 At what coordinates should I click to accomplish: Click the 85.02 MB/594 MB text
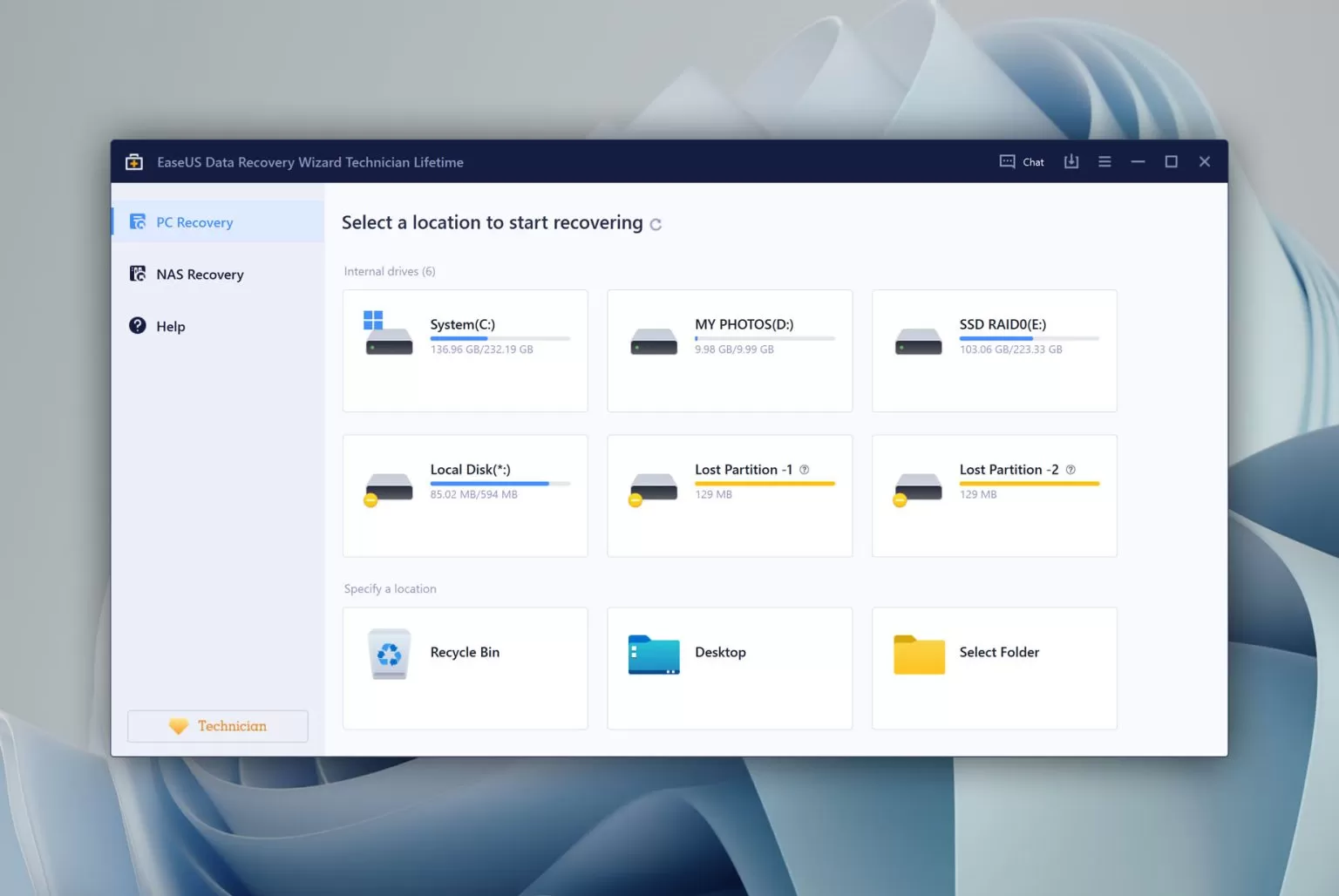pyautogui.click(x=473, y=494)
